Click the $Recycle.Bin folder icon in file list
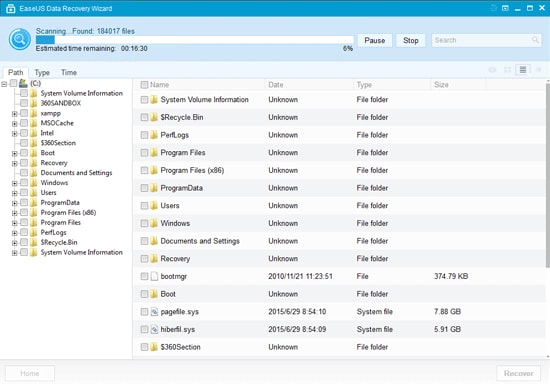The width and height of the screenshot is (550, 385). 154,117
